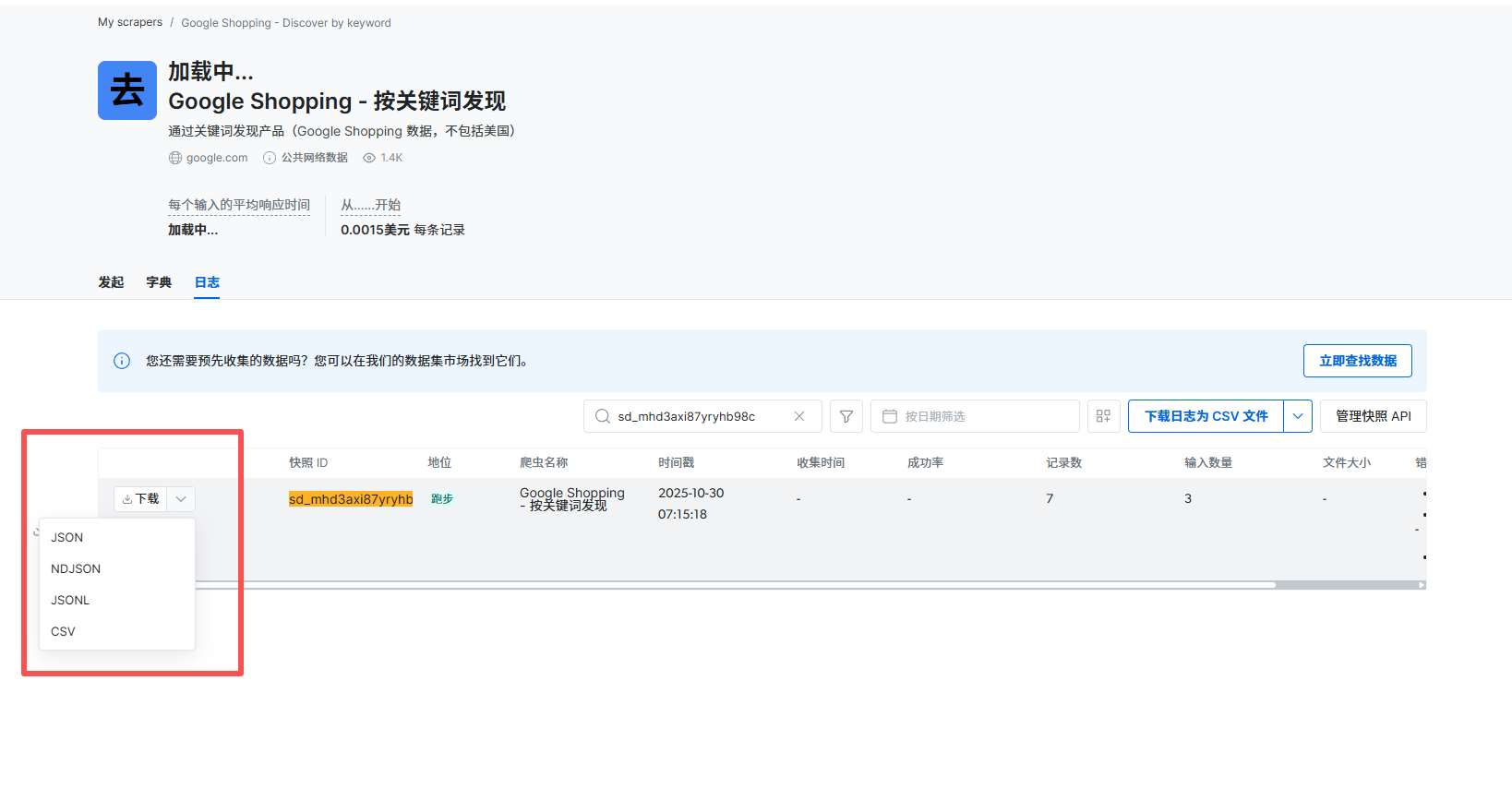1512x788 pixels.
Task: Click the 记录数 column header
Action: tap(1063, 462)
